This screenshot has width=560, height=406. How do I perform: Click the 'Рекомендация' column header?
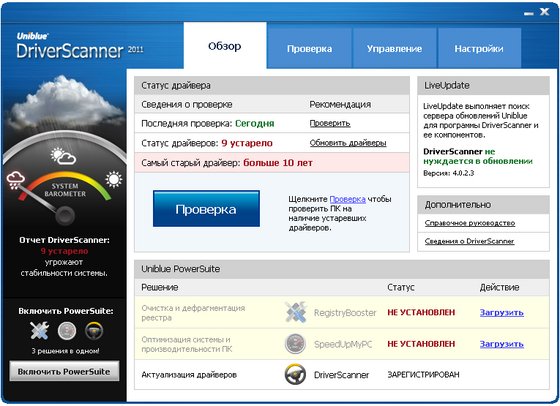coord(340,105)
